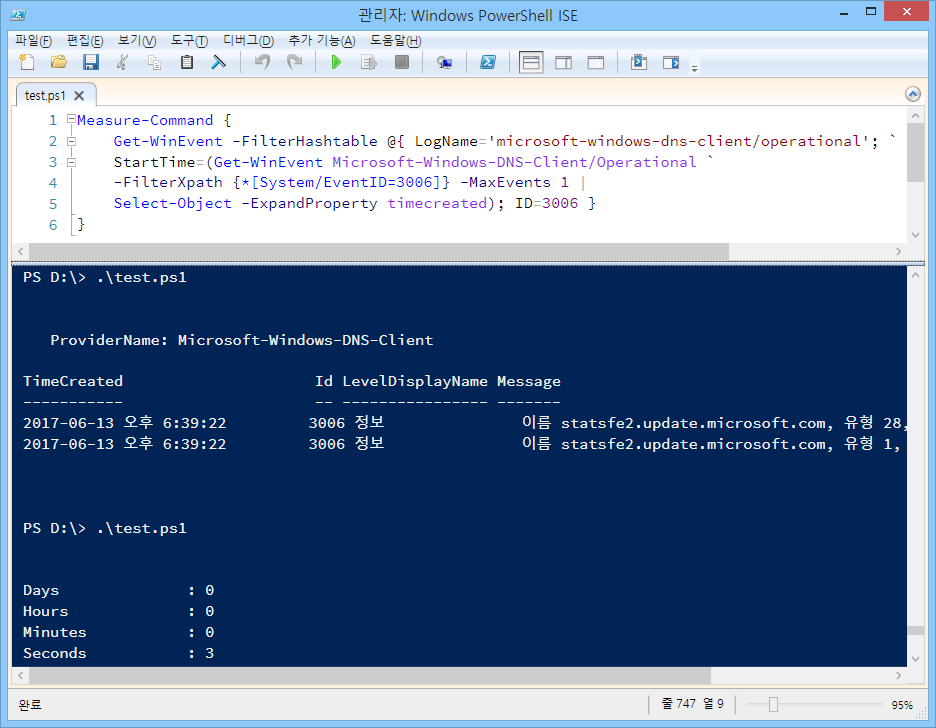The height and width of the screenshot is (728, 936).
Task: Select the Run Selection icon
Action: (367, 62)
